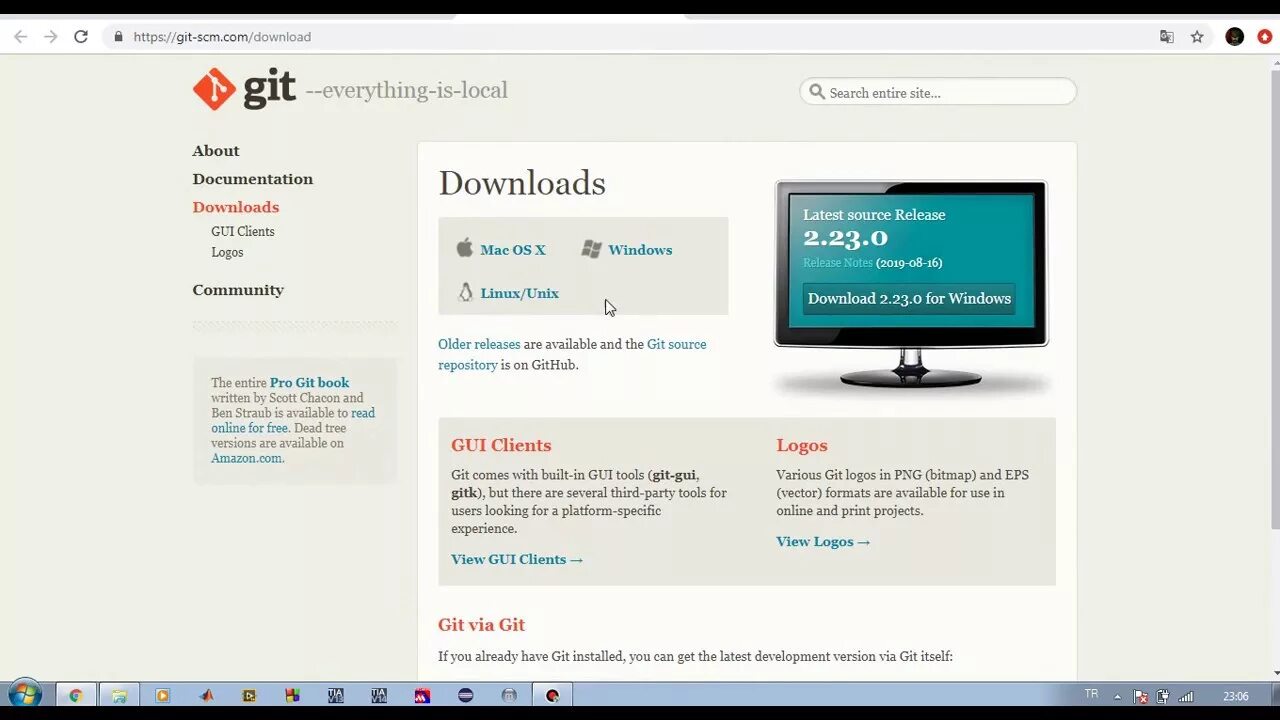The image size is (1280, 720).
Task: Click the red Chrome update menu icon
Action: (1265, 37)
